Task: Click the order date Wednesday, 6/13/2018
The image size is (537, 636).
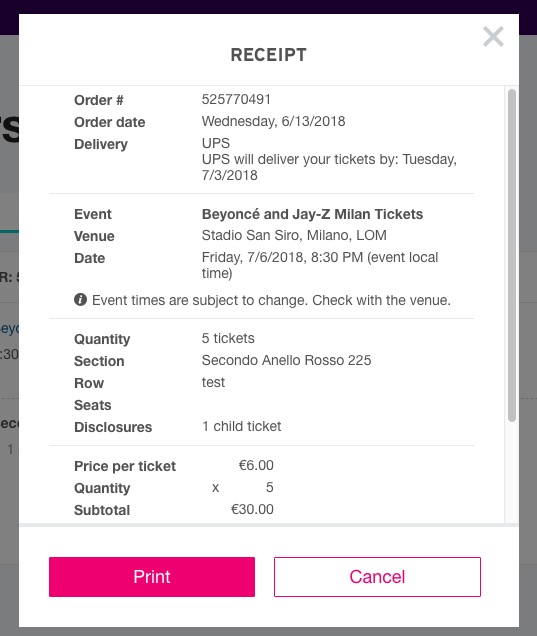Action: (x=273, y=121)
